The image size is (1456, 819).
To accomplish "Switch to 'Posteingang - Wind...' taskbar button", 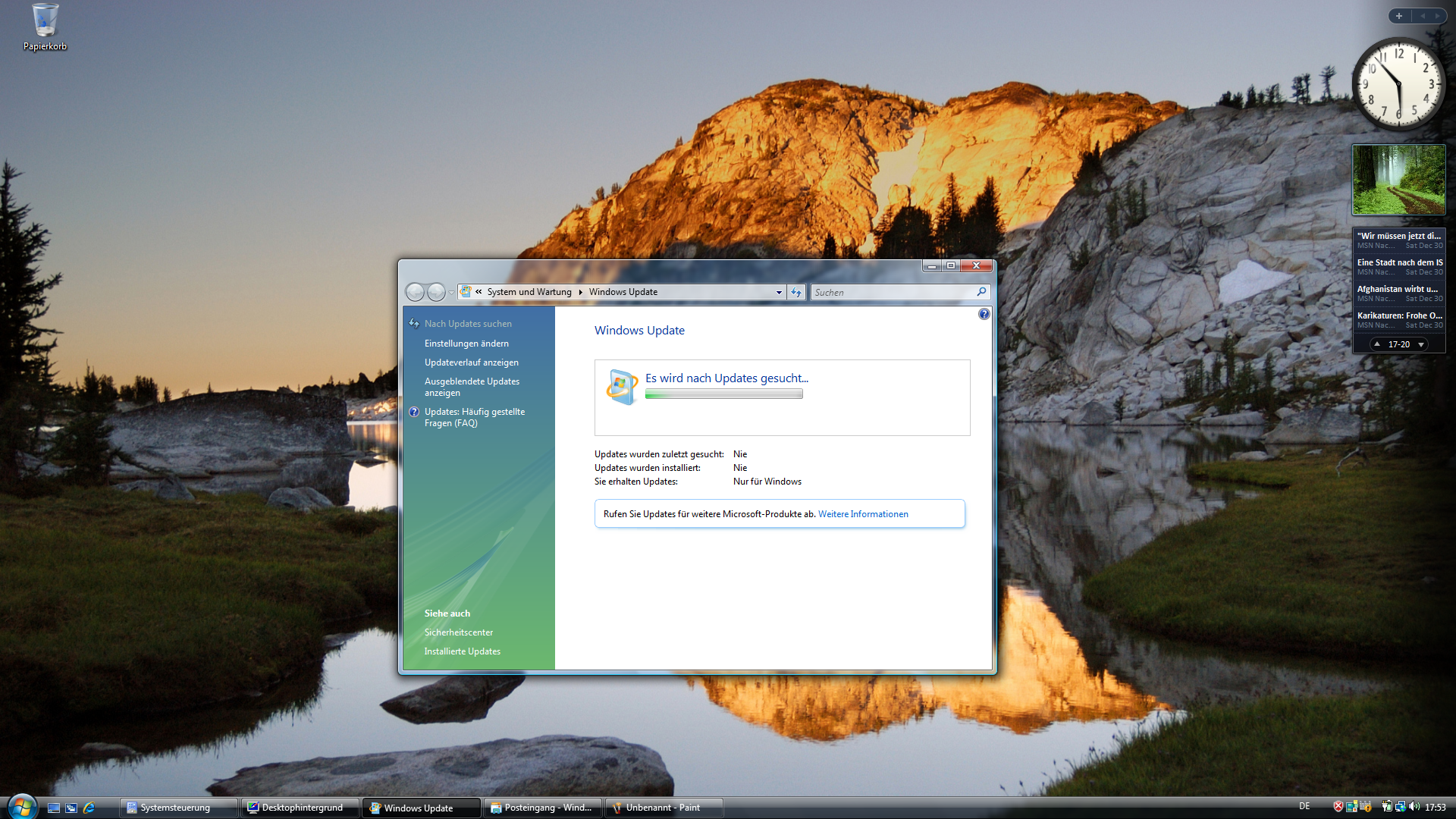I will 542,808.
